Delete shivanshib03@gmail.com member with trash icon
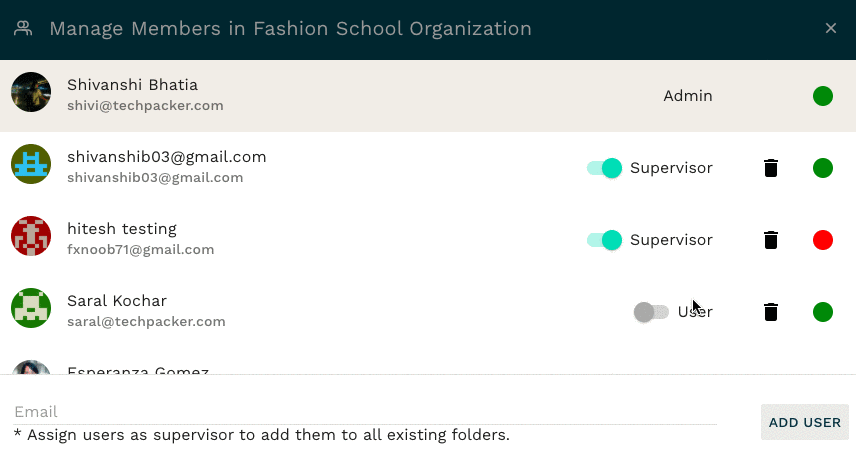 pos(771,168)
